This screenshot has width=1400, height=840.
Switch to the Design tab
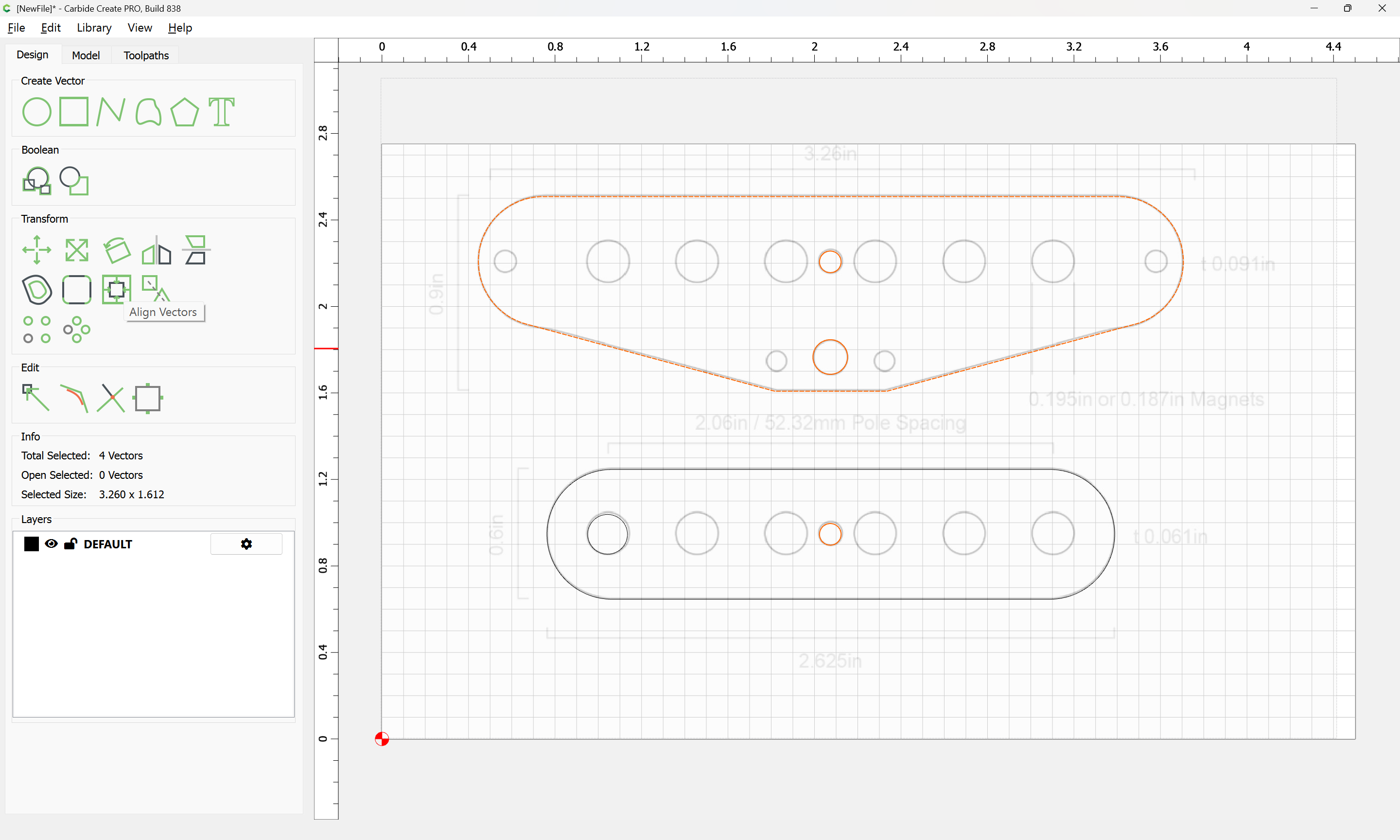(x=32, y=55)
